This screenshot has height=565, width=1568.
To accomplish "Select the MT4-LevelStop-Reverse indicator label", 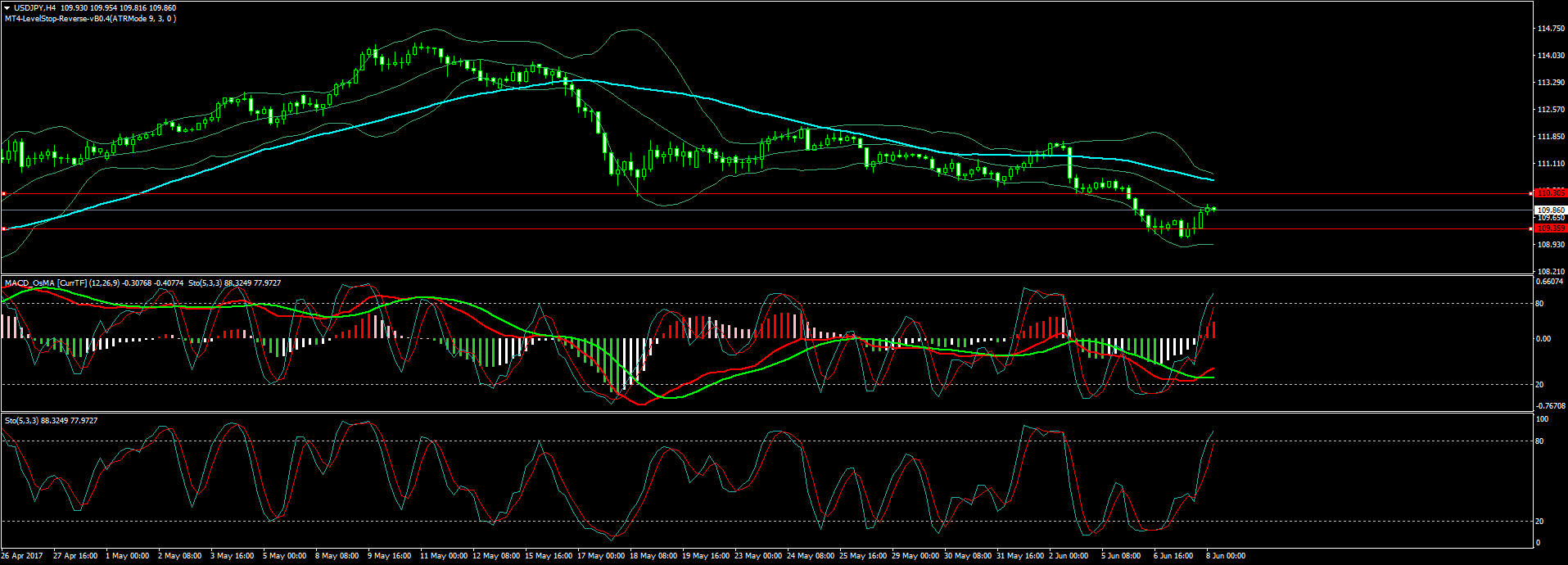I will (90, 19).
